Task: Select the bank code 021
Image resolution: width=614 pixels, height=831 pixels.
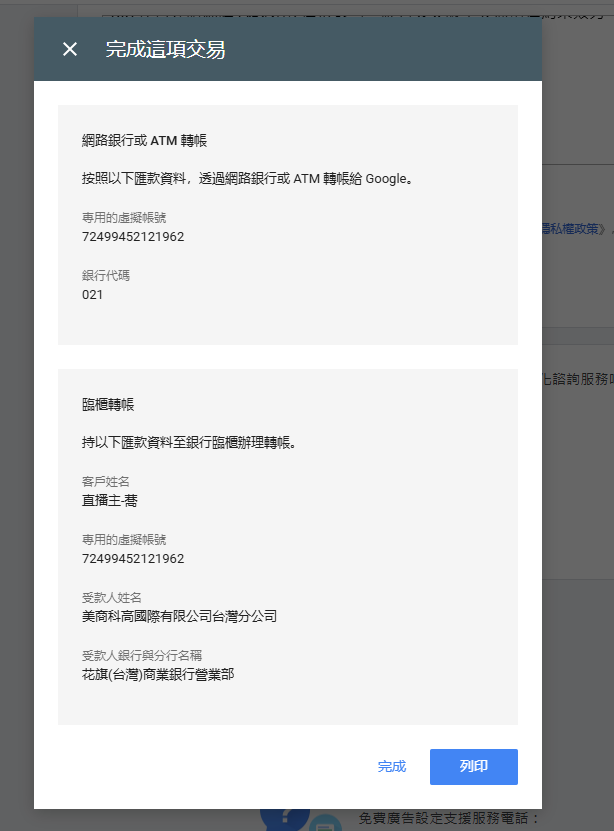Action: point(92,295)
